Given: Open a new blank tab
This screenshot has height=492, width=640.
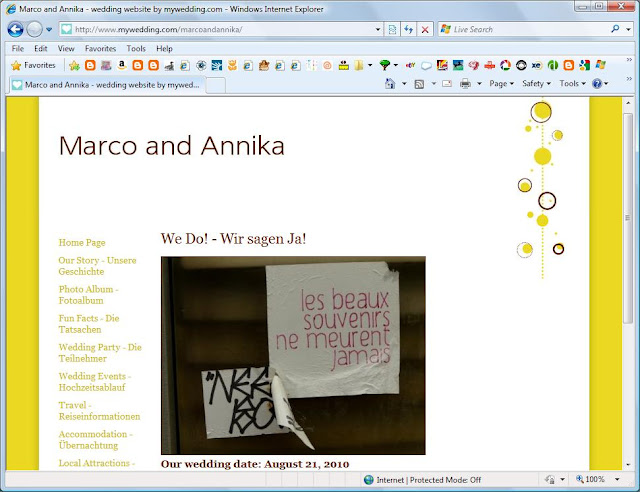Looking at the screenshot, I should [216, 85].
